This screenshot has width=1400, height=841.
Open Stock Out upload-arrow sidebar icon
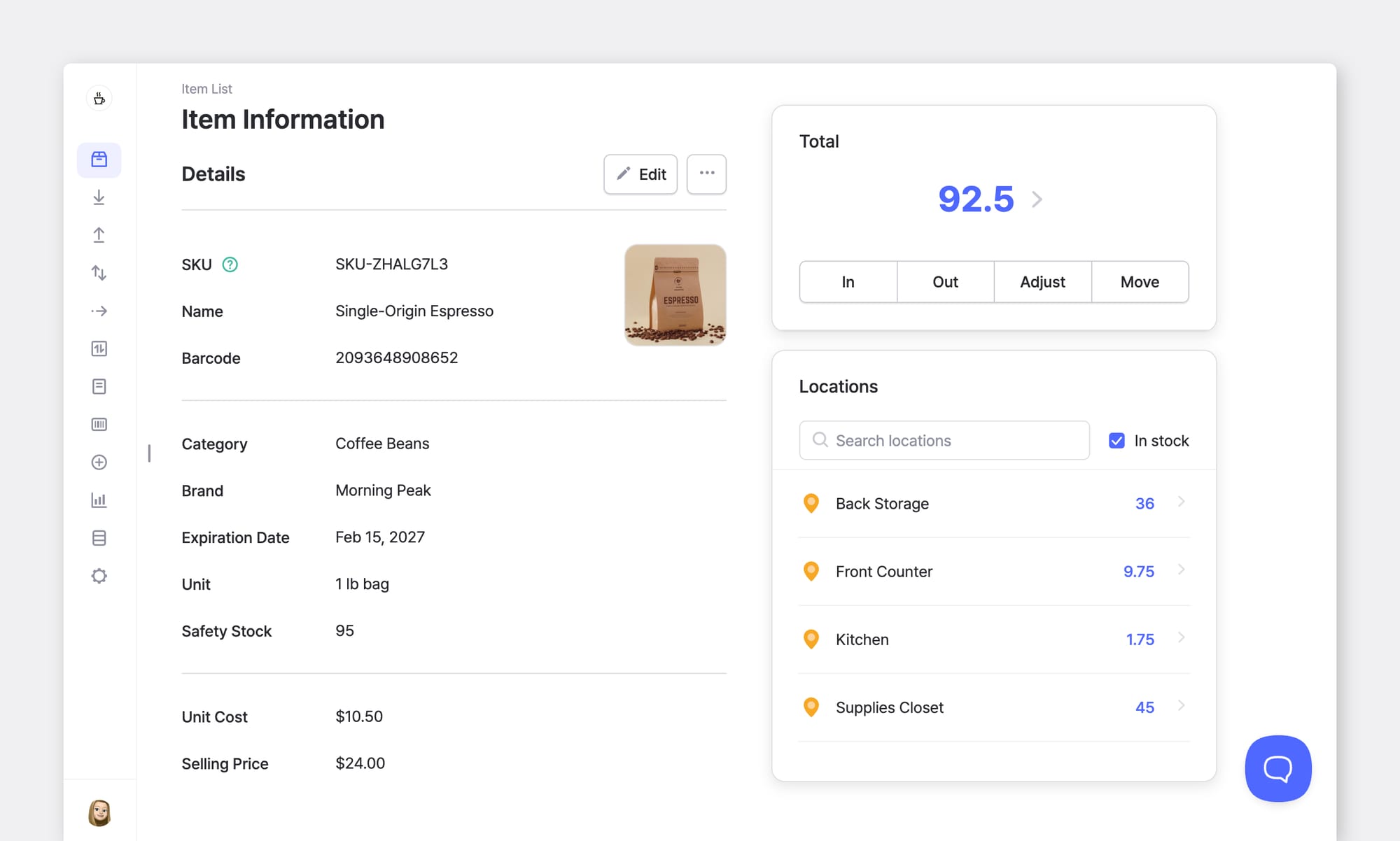(x=99, y=235)
